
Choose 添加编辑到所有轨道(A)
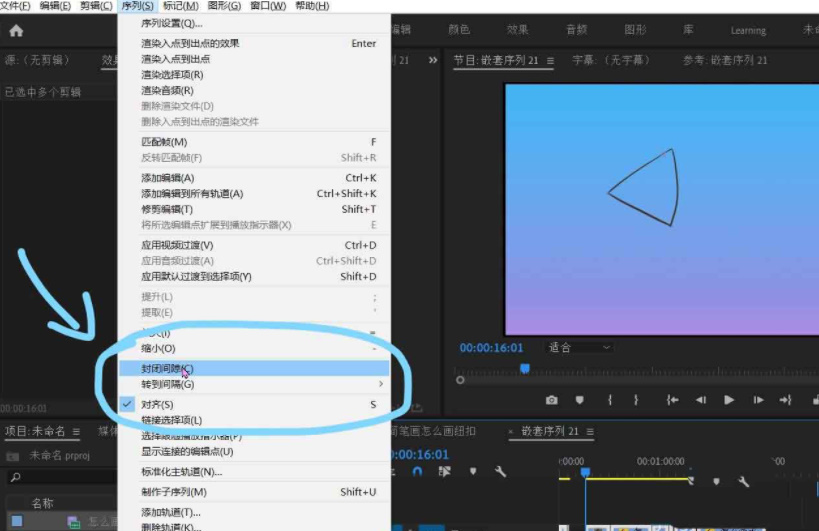point(254,194)
